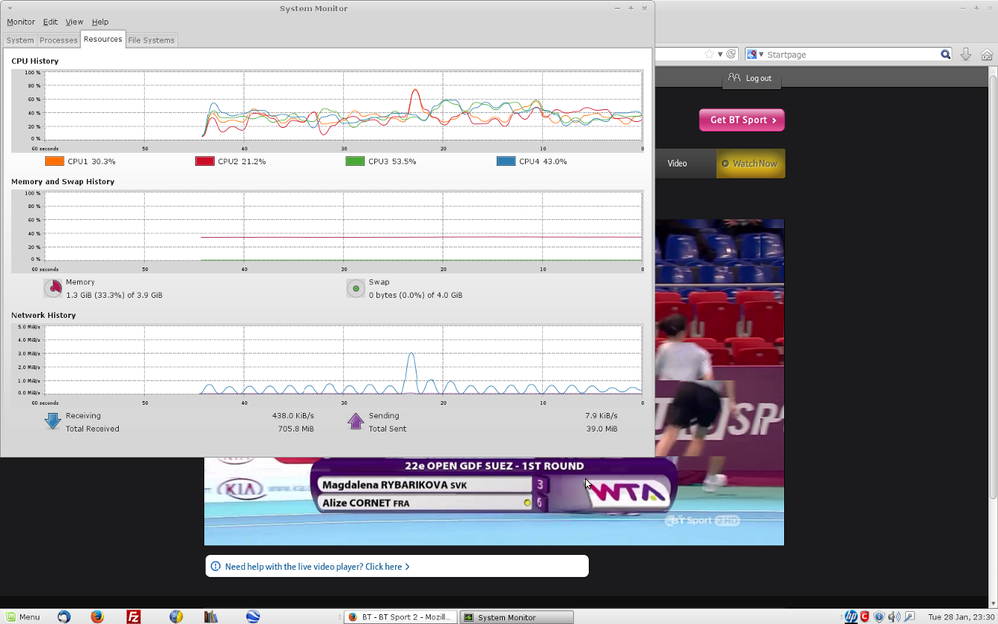Click the Get BT Sport button

click(741, 120)
